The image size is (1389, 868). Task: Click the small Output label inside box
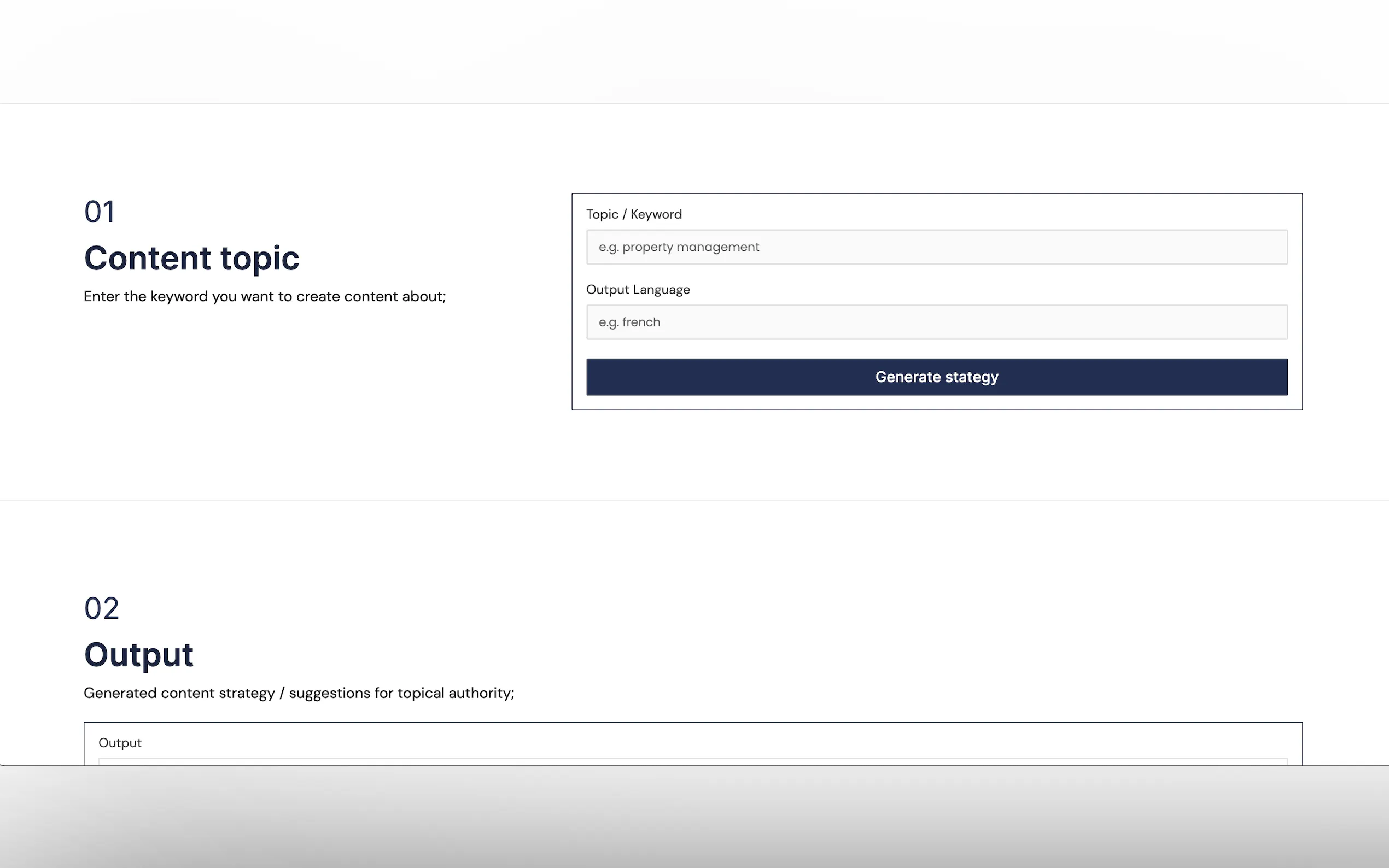(x=119, y=743)
